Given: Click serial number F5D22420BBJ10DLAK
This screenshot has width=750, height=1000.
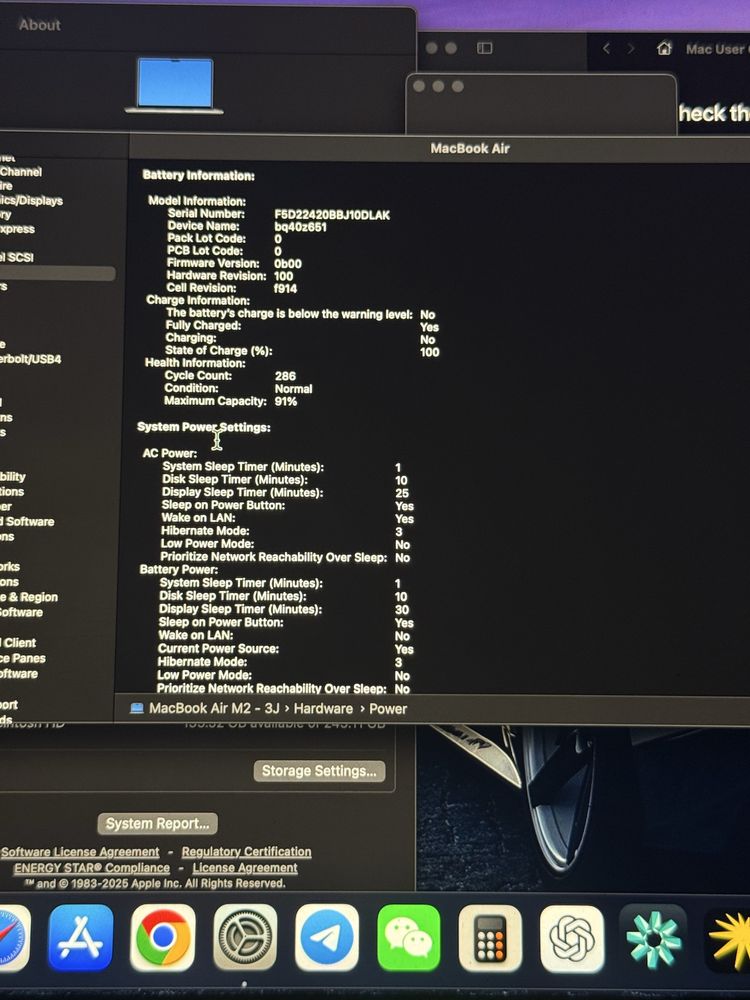Looking at the screenshot, I should (332, 215).
